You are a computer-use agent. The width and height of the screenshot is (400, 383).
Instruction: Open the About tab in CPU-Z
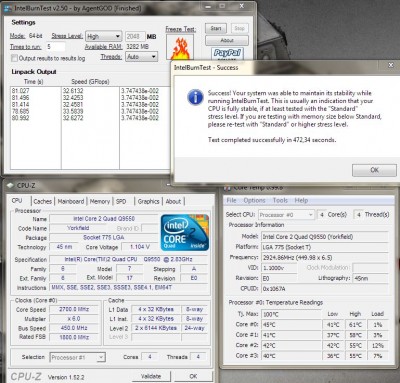pos(173,201)
